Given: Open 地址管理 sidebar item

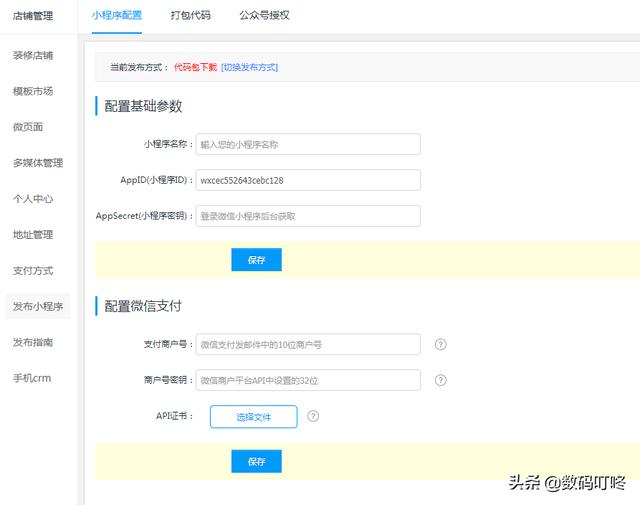Looking at the screenshot, I should (33, 235).
